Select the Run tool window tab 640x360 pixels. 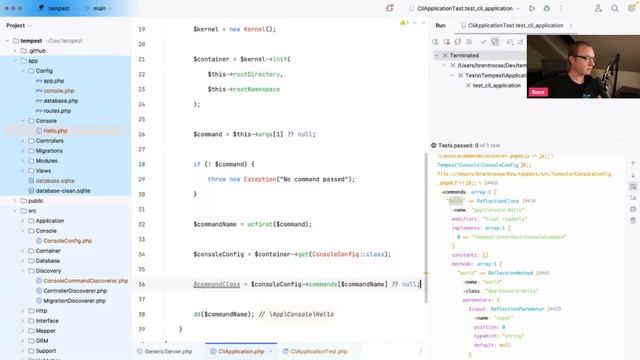pyautogui.click(x=440, y=25)
